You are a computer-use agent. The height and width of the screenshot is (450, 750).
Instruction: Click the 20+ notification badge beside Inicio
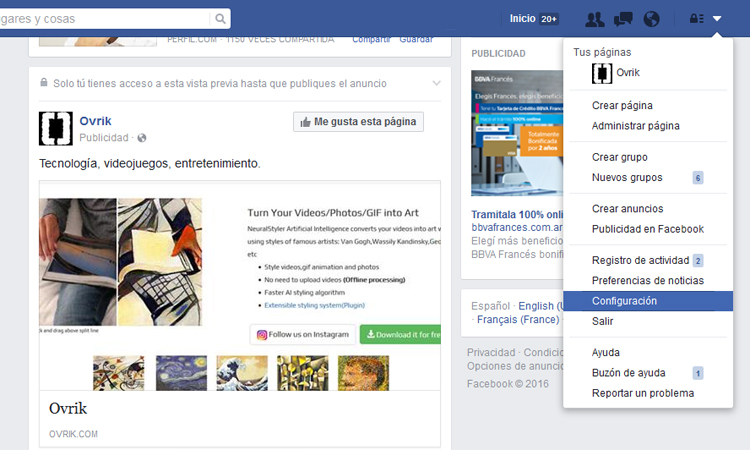549,19
